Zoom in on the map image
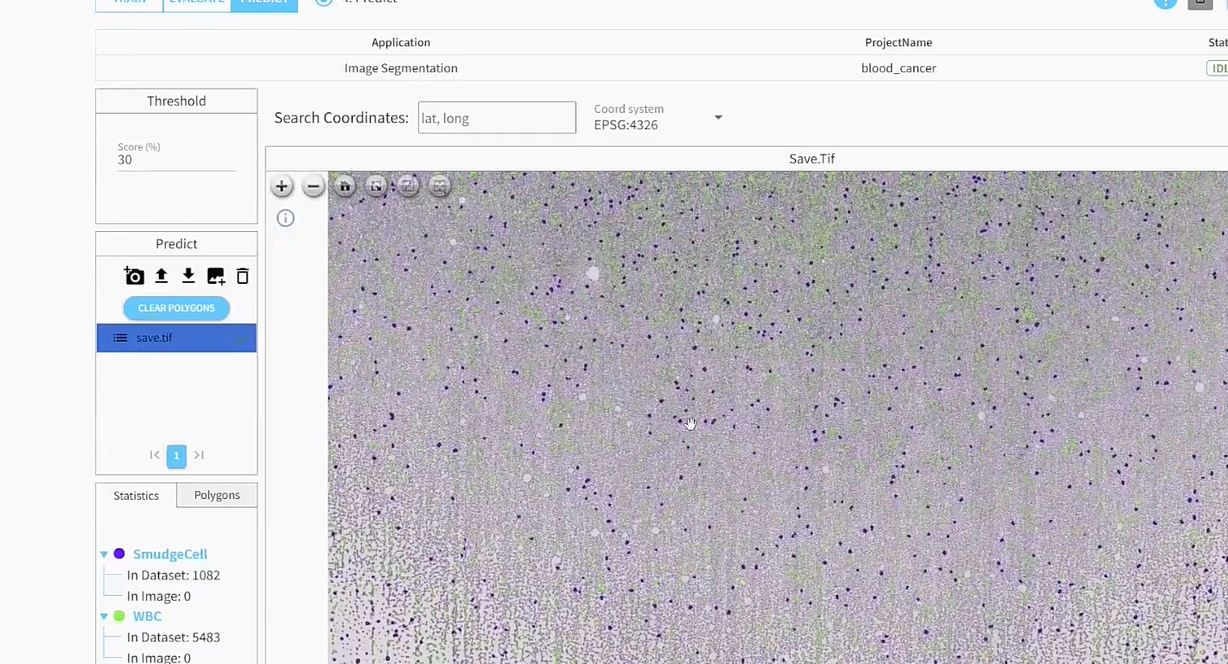The width and height of the screenshot is (1228, 664). [x=282, y=186]
